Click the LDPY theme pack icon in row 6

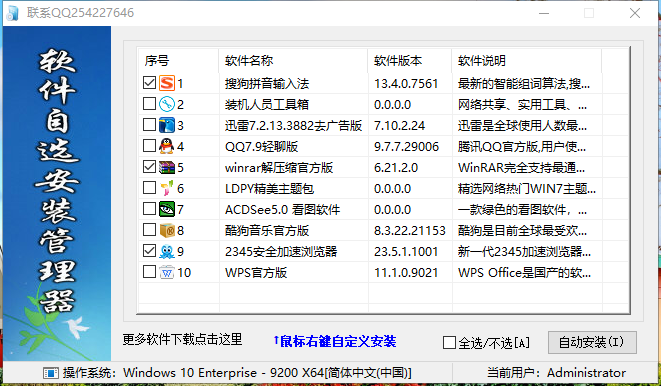[167, 188]
